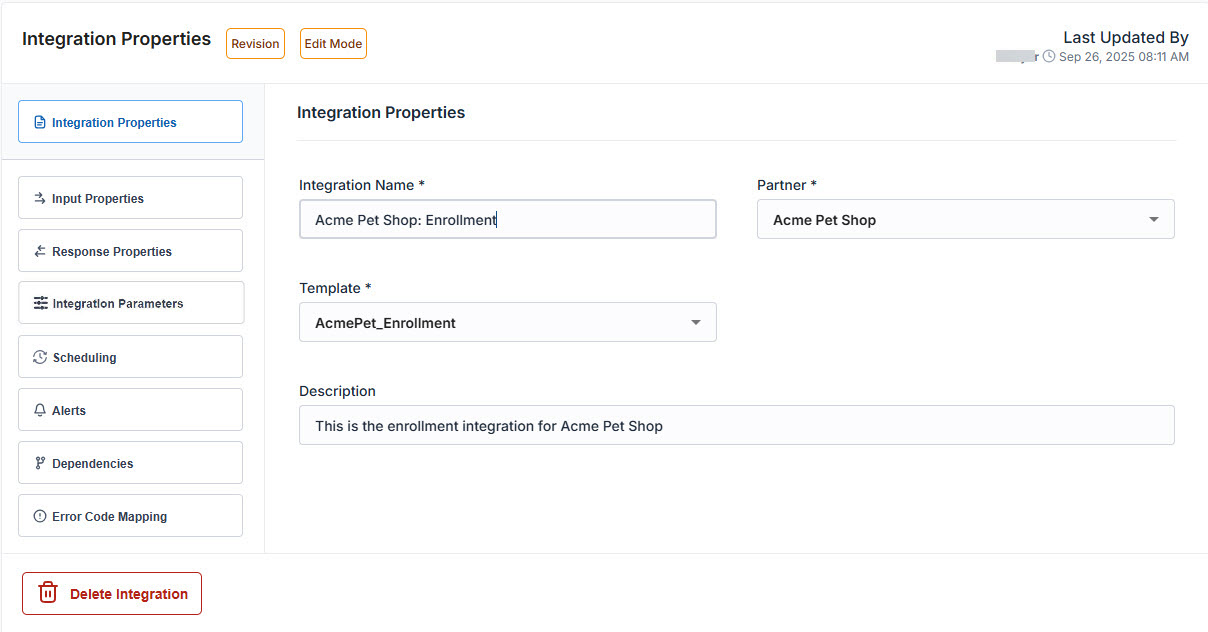Click the trash can icon
Screen dimensions: 1208x632
48,593
